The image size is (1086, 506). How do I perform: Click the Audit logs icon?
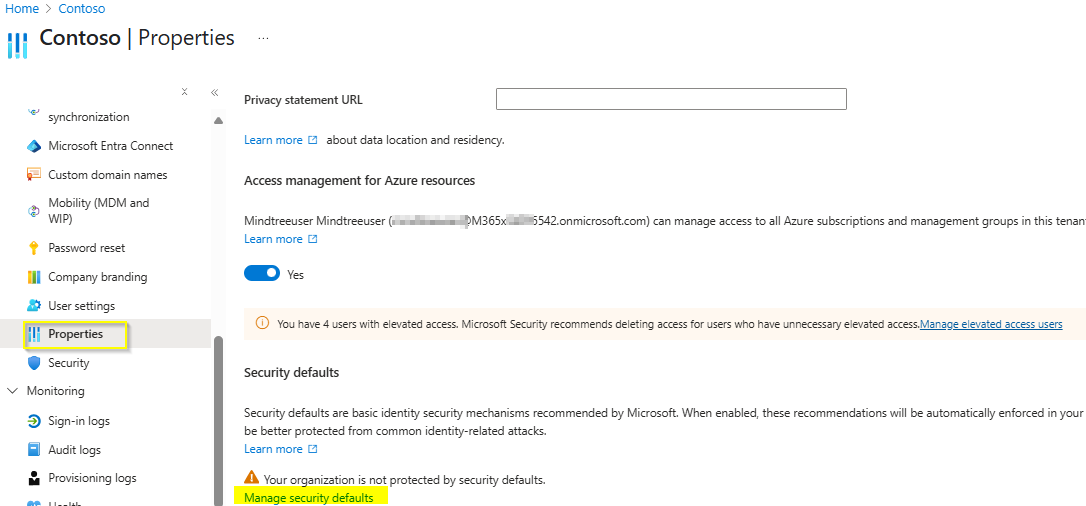point(34,450)
